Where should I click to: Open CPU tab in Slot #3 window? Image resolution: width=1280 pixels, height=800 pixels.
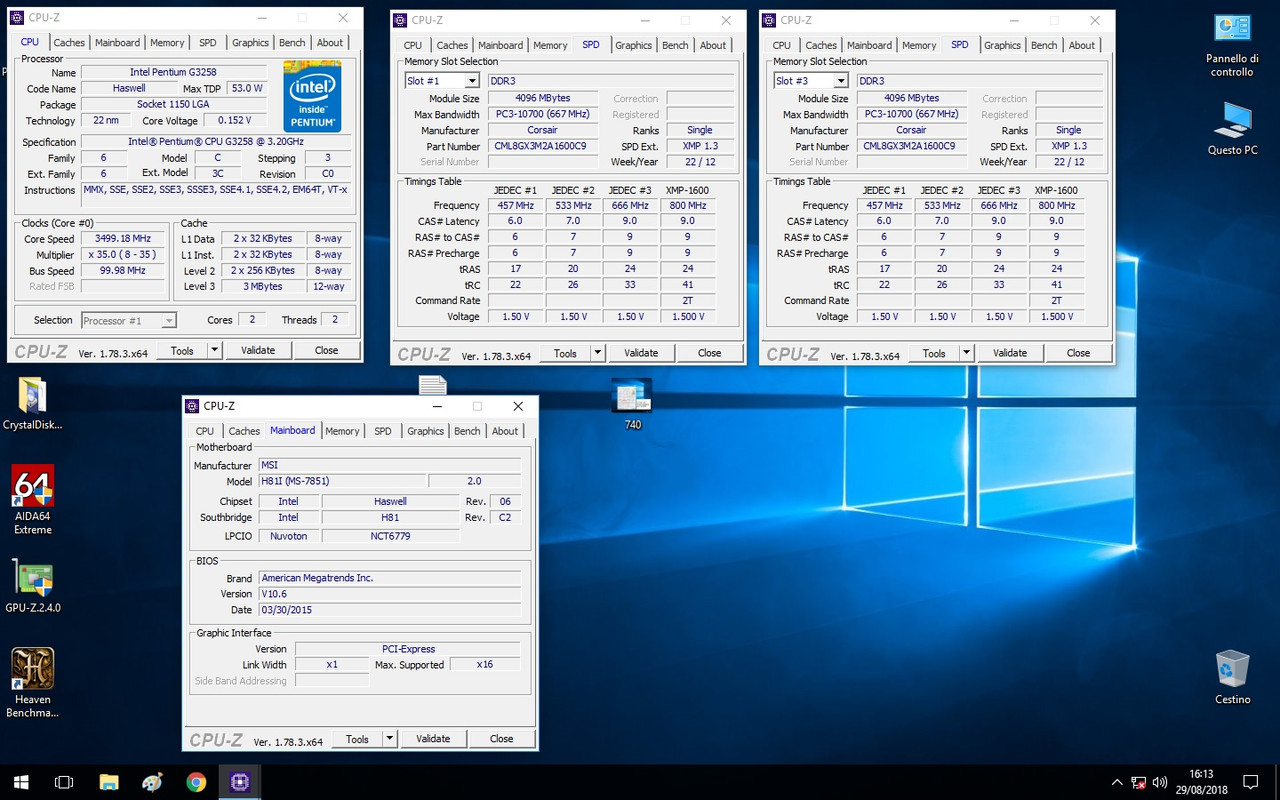pyautogui.click(x=782, y=46)
